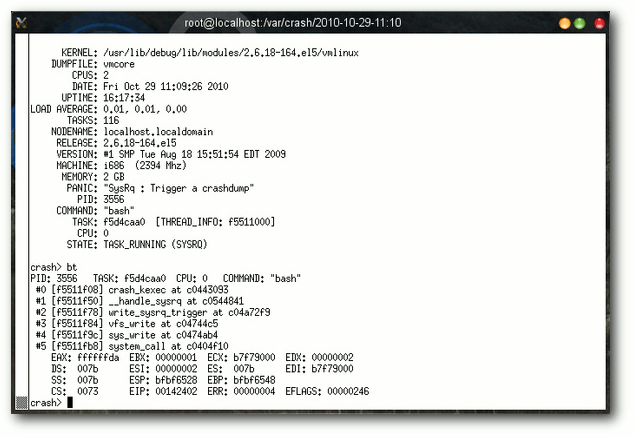Click backtrace frame #2 write_sysrq_trigger

tap(153, 312)
